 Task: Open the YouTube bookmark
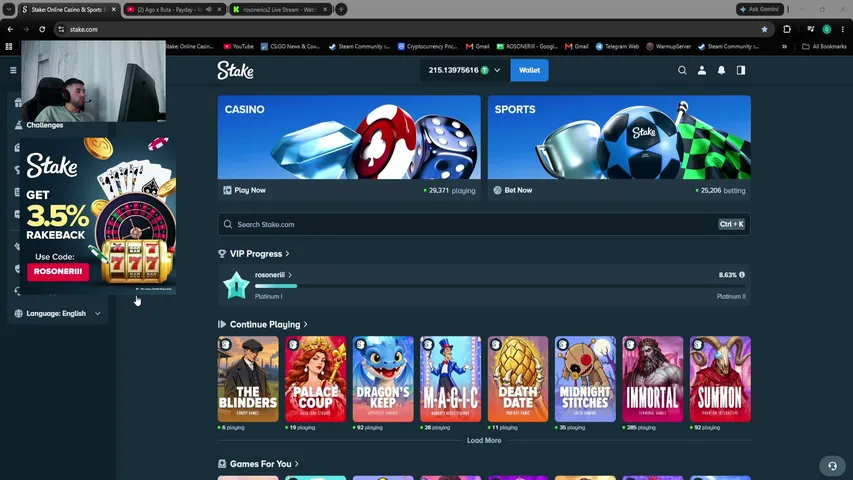[238, 47]
